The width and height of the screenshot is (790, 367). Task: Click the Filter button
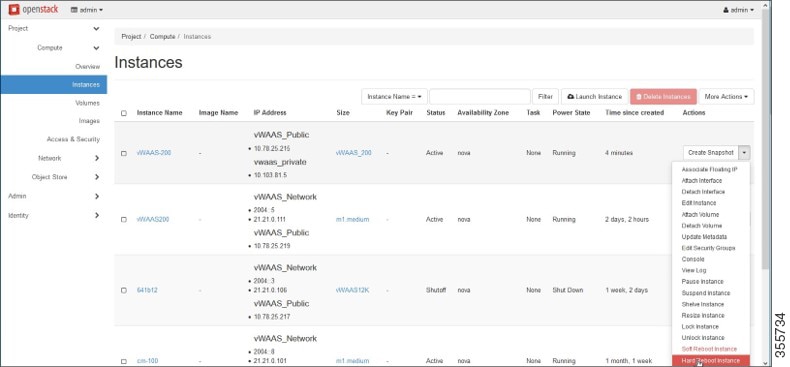point(545,96)
